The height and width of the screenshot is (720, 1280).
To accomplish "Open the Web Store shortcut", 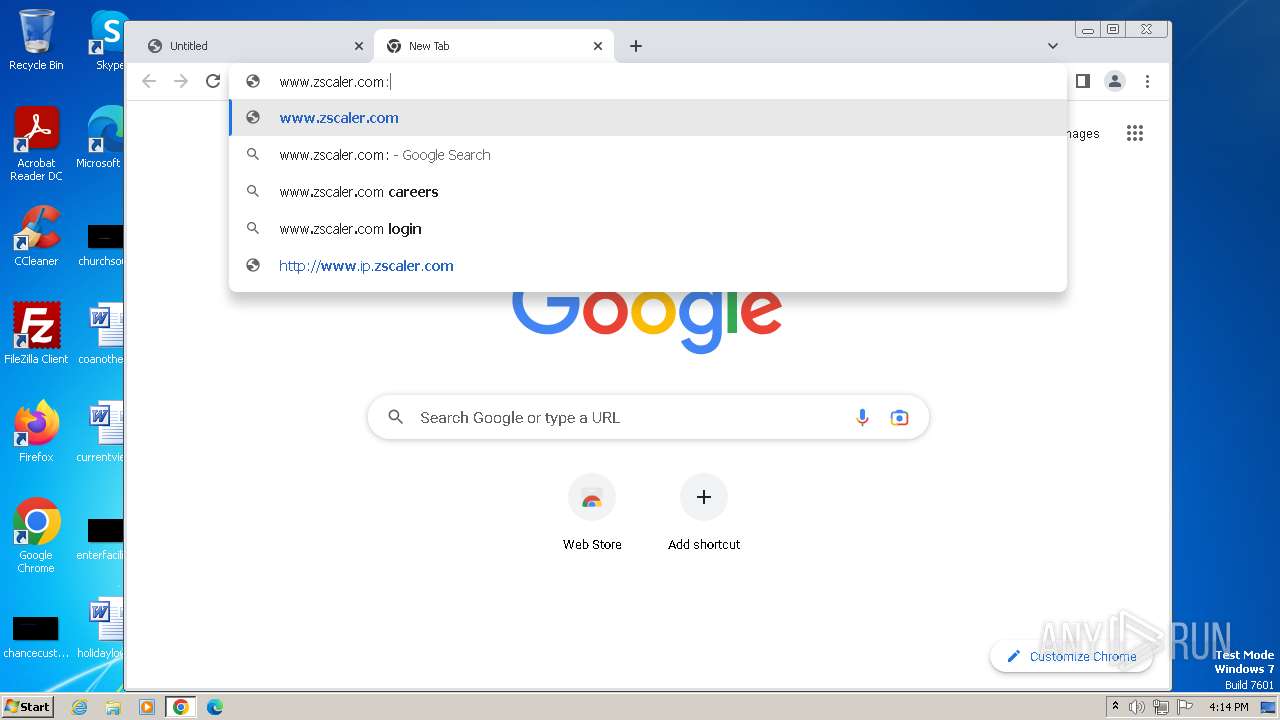I will tap(592, 512).
